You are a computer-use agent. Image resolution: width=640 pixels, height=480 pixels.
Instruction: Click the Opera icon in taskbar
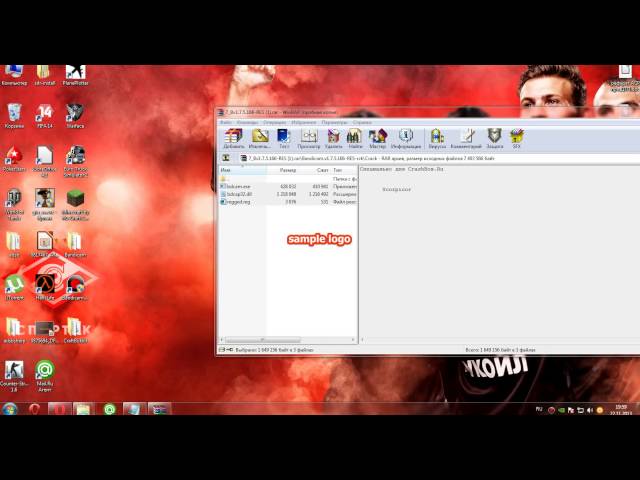[34, 409]
